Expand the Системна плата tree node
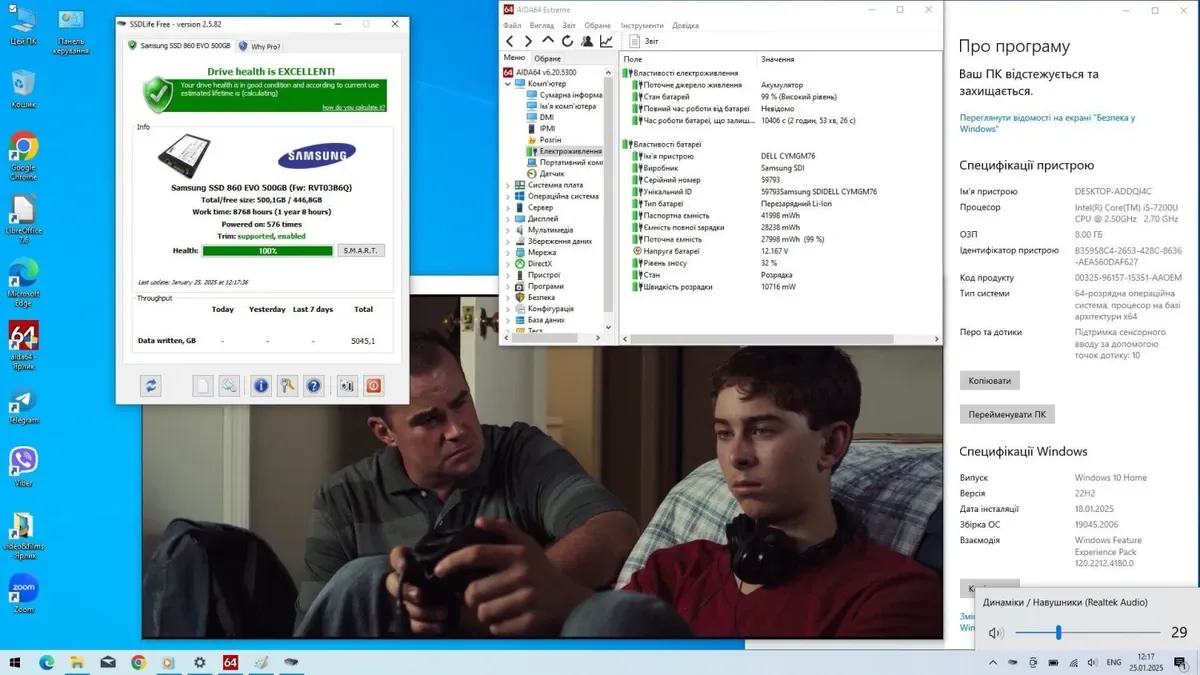 (x=508, y=185)
